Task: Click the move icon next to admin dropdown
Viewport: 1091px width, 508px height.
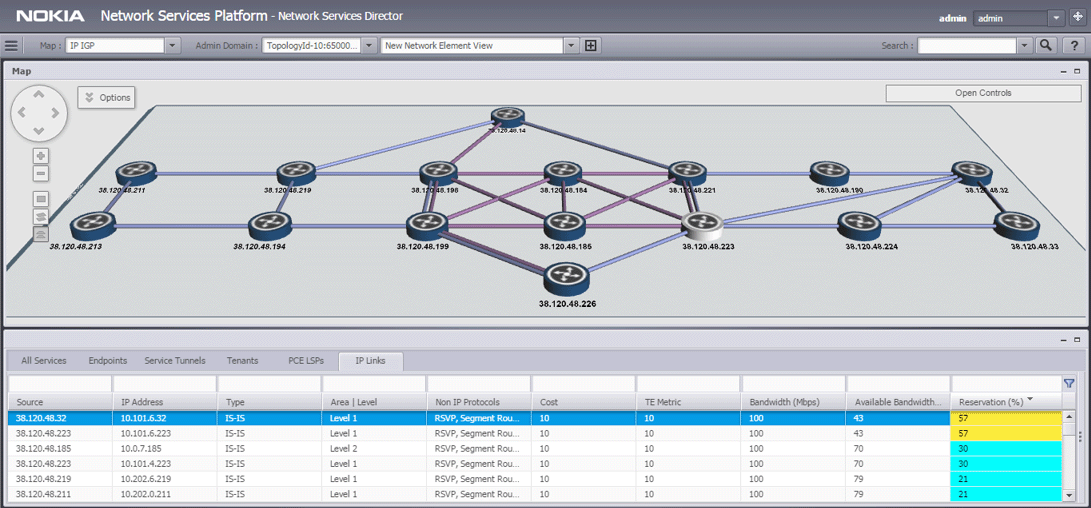Action: 1078,18
